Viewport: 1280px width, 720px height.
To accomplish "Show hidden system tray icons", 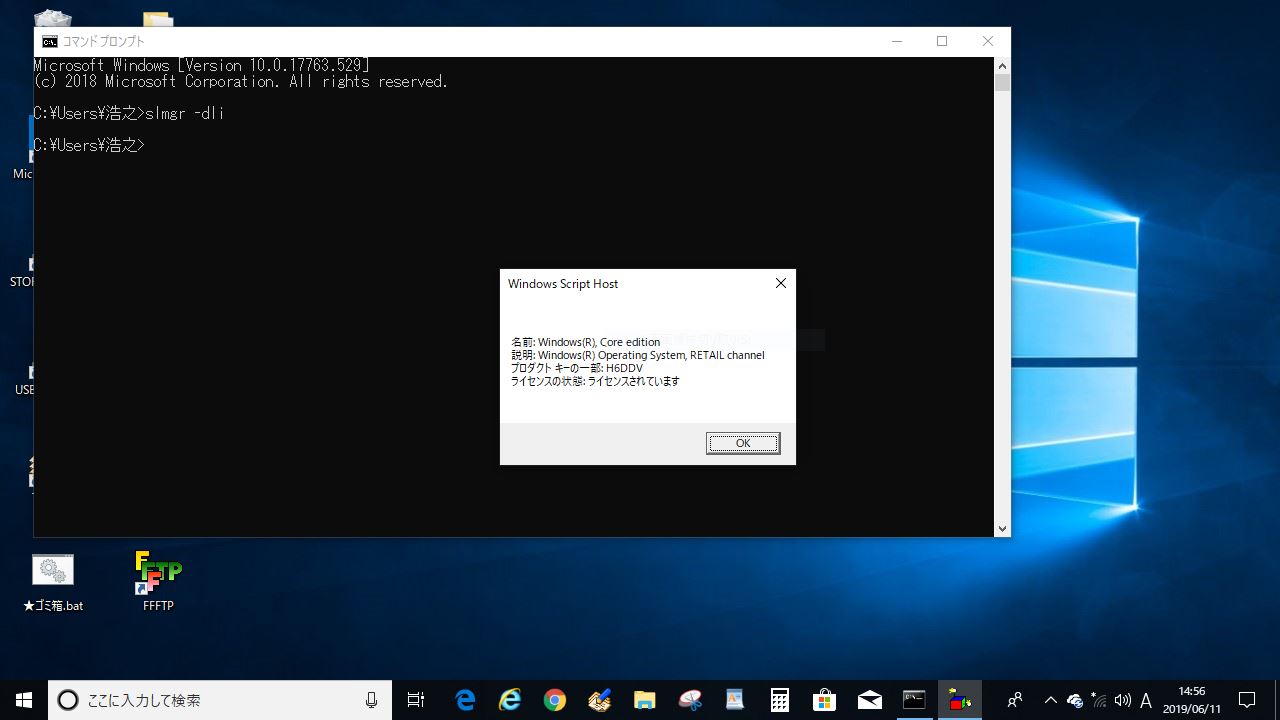I will click(x=1050, y=700).
